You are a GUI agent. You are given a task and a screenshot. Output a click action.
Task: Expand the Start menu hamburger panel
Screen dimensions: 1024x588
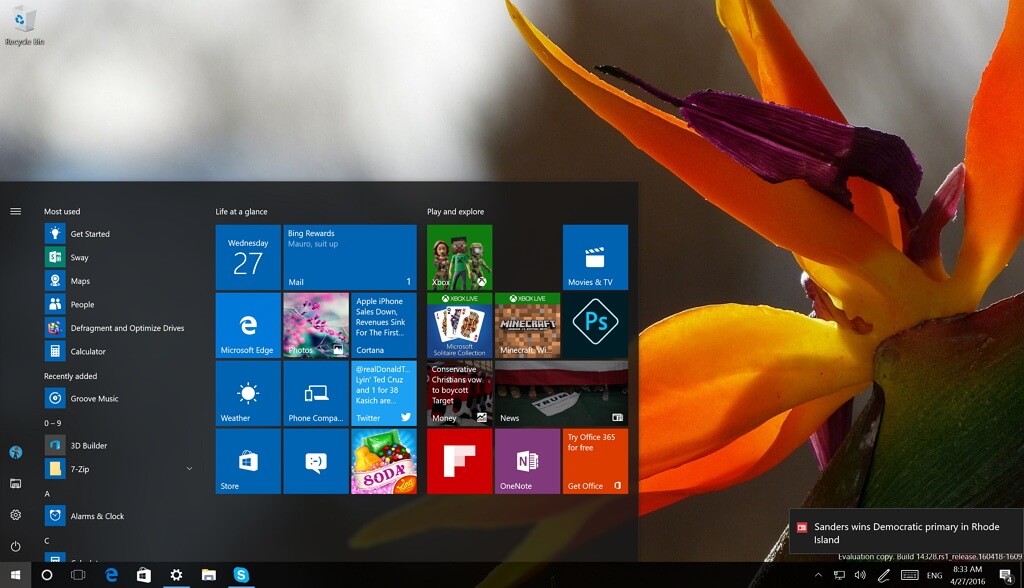[x=14, y=211]
